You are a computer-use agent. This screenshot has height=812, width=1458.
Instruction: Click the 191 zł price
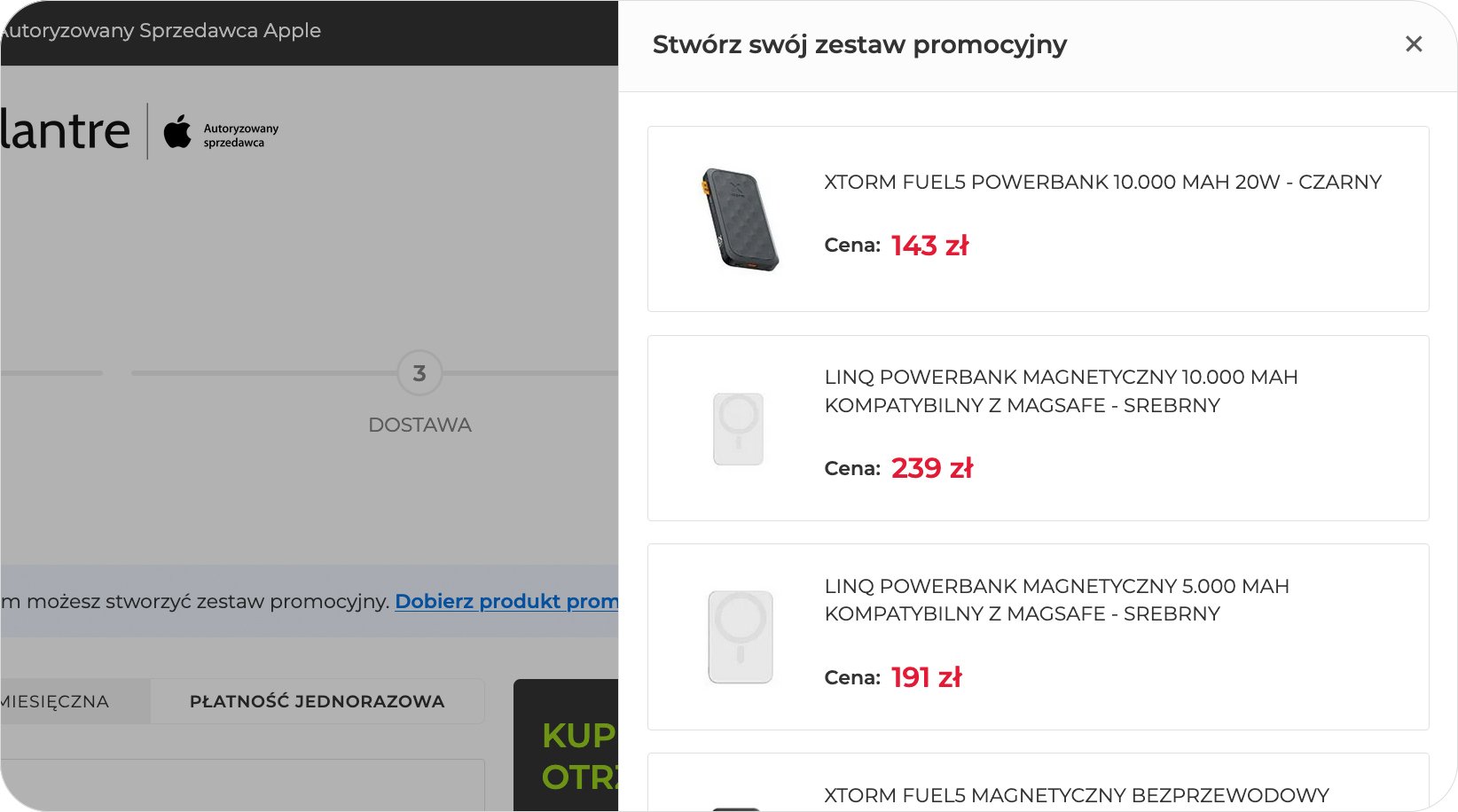click(926, 677)
